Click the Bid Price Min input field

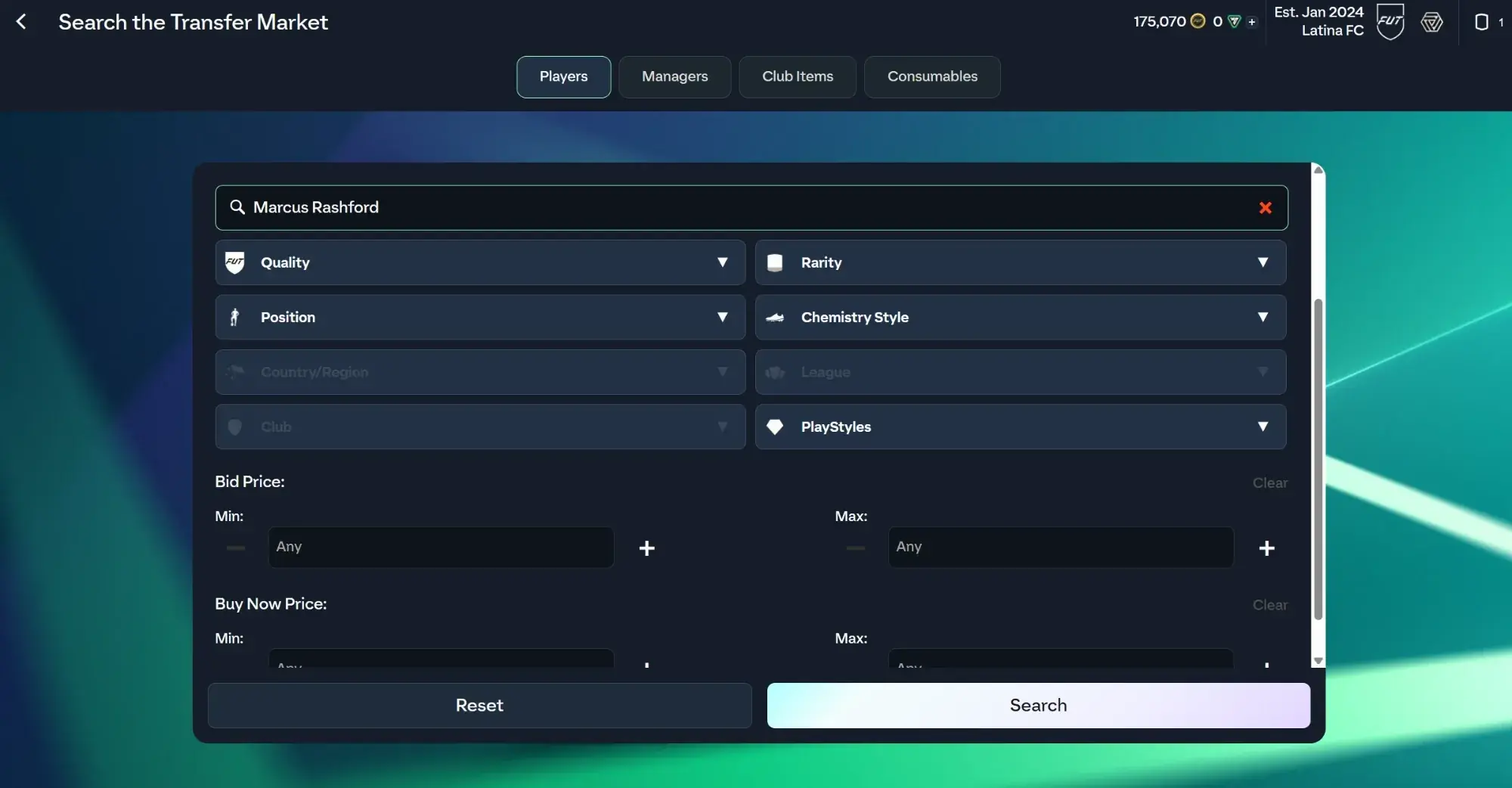(x=441, y=547)
